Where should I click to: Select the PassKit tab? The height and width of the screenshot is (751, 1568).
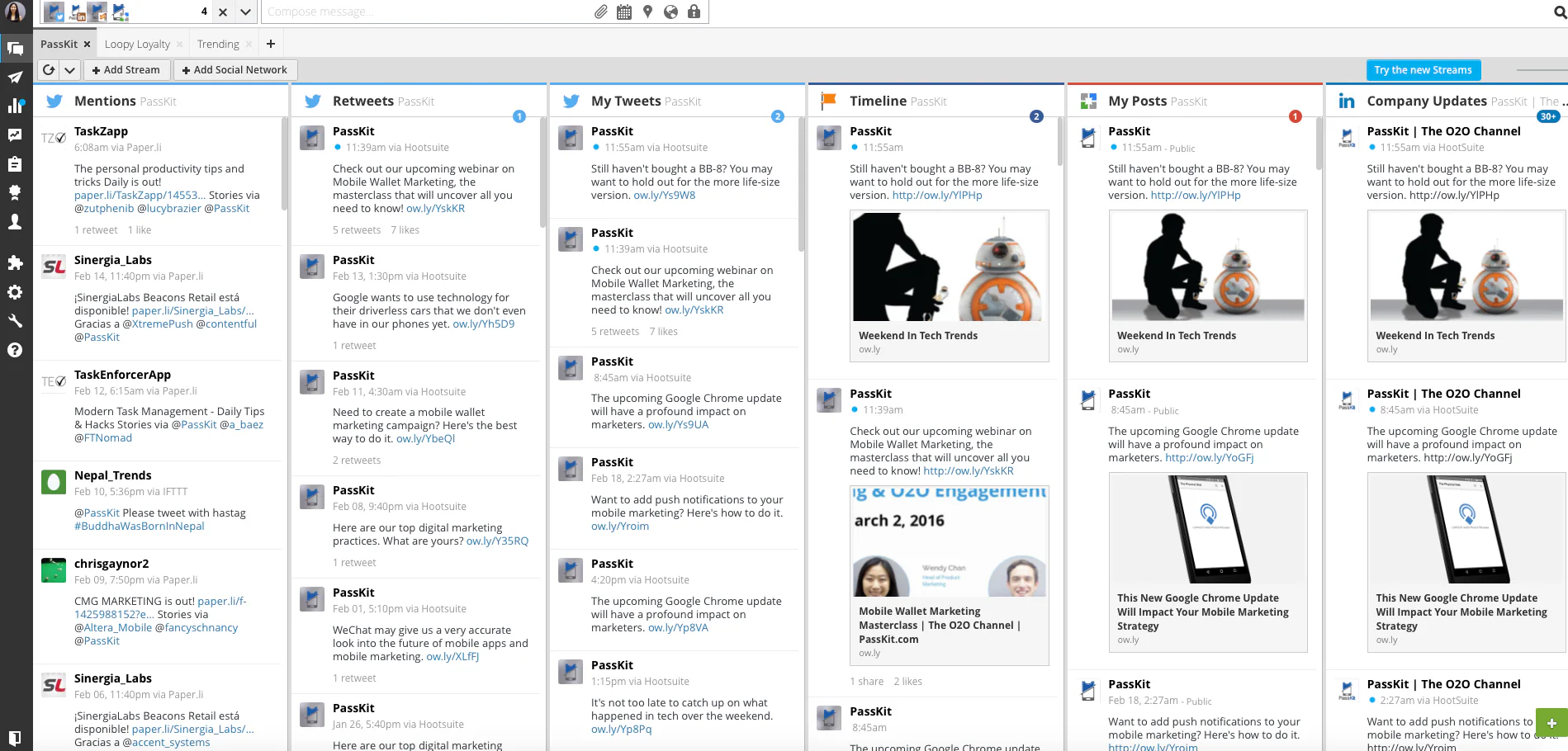(x=59, y=44)
